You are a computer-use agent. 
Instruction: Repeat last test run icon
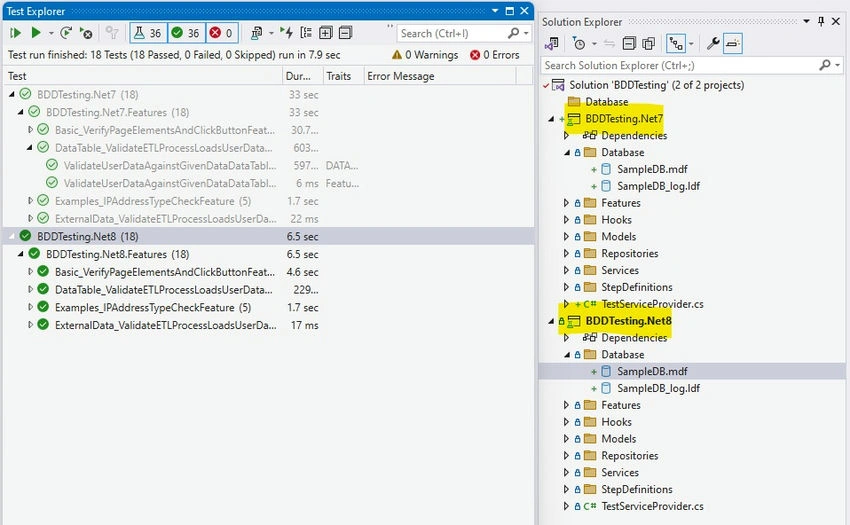tap(66, 33)
